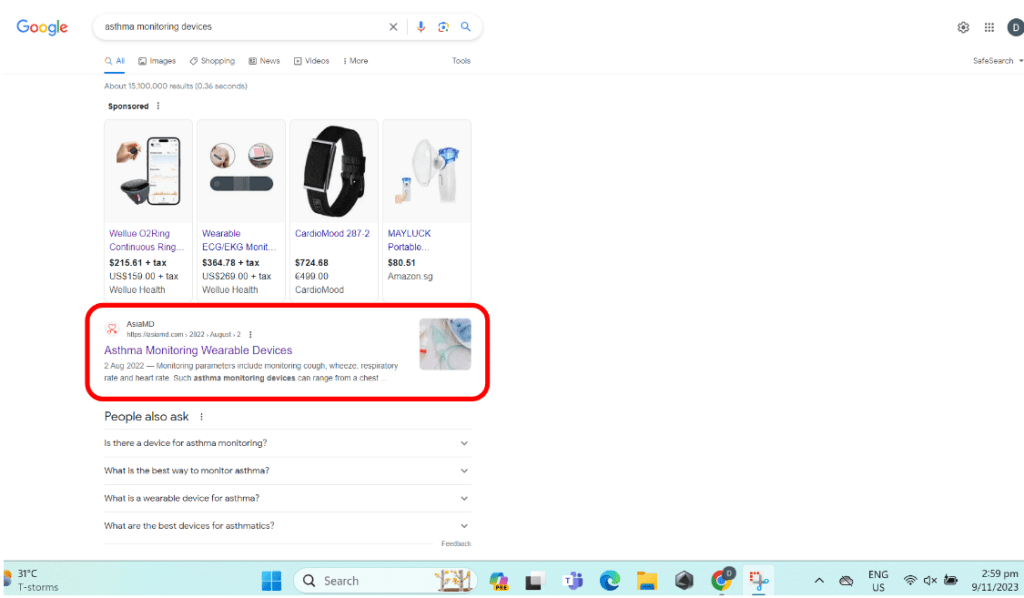Click the CardioMood 287-2 product image

[334, 170]
